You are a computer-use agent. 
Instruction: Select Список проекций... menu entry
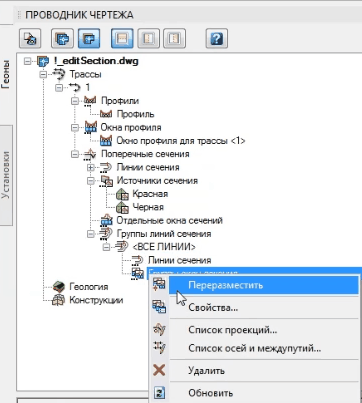(233, 330)
